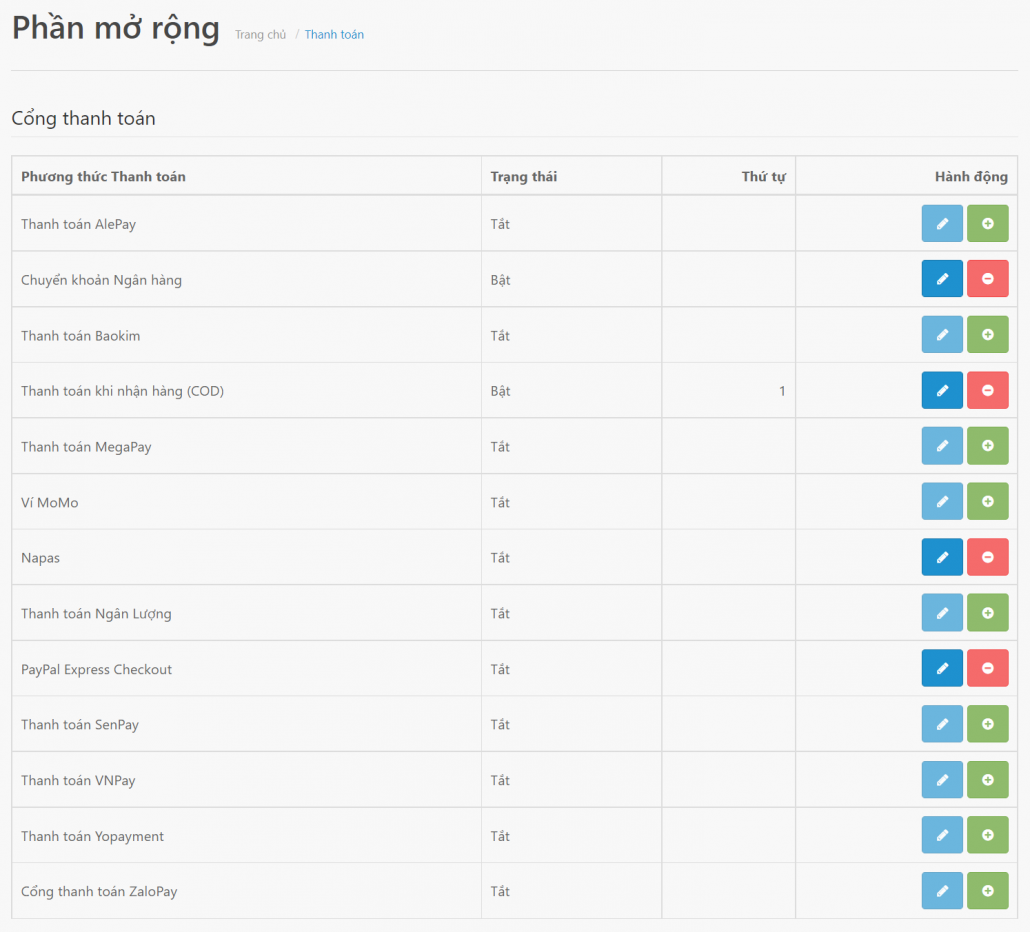Install Ví MoMo with plus button
The height and width of the screenshot is (932, 1030).
point(987,501)
